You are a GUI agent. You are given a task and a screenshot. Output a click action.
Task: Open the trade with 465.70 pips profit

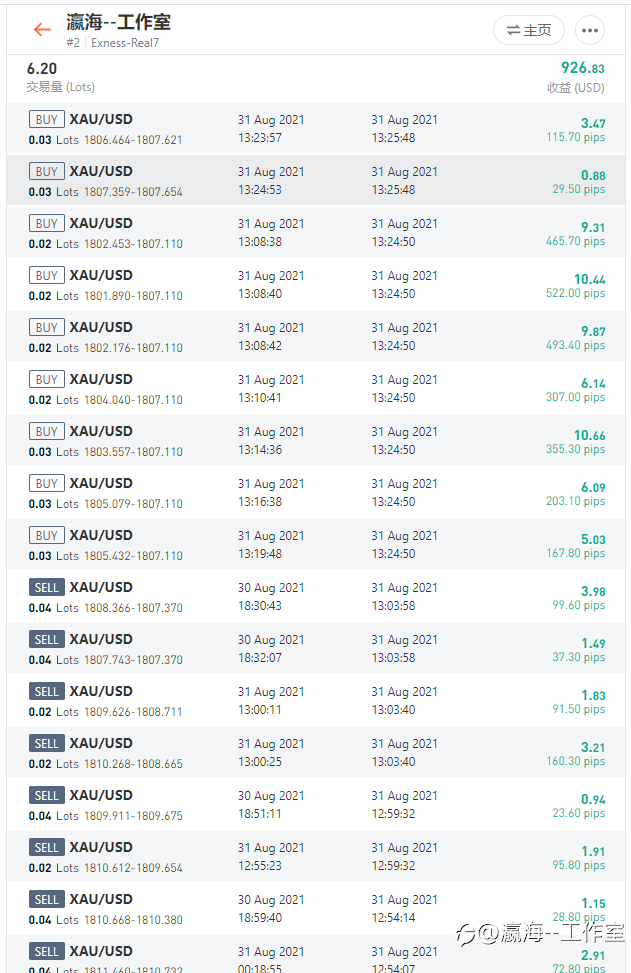pyautogui.click(x=316, y=233)
